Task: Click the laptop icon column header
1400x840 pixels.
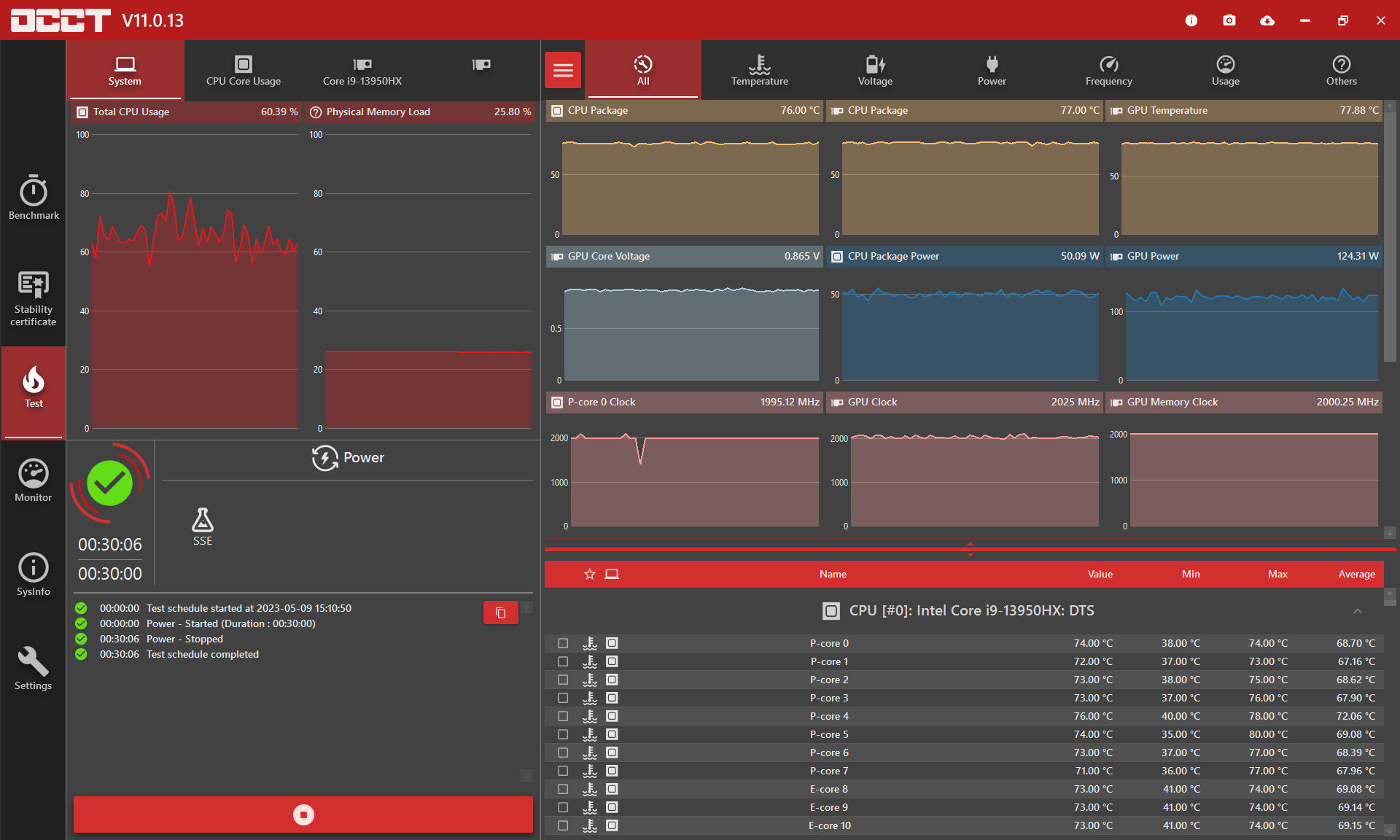Action: tap(612, 574)
